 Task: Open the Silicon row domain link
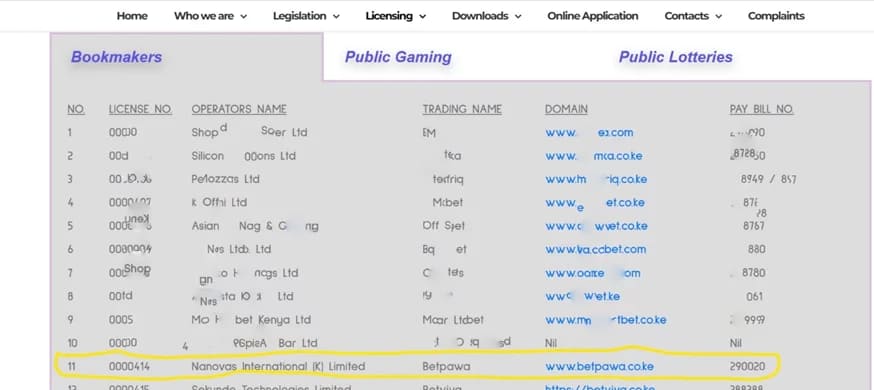(x=594, y=156)
